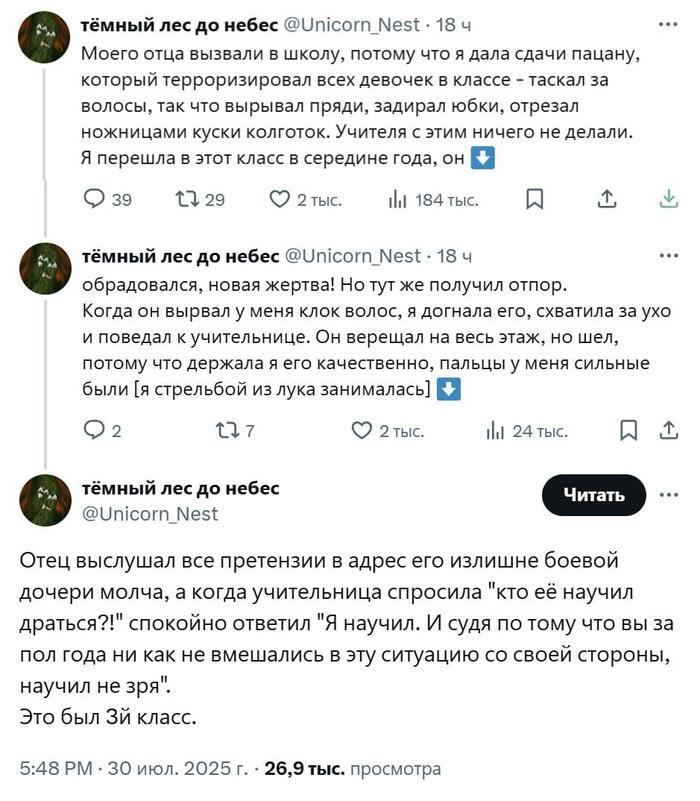
Task: View analytics of second tweet (24 тыс.)
Action: pyautogui.click(x=494, y=431)
